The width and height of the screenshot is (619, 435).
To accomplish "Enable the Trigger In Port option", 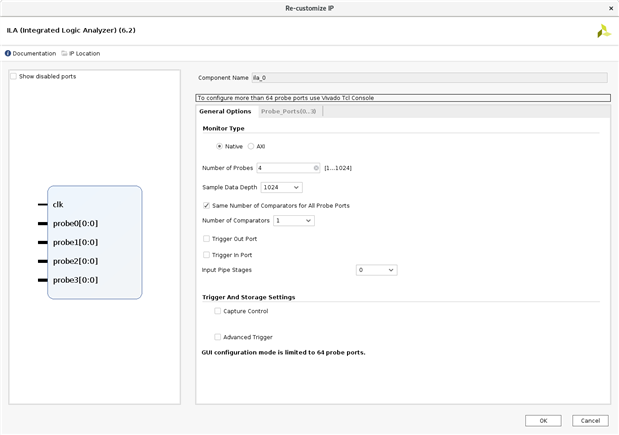I will (x=206, y=255).
